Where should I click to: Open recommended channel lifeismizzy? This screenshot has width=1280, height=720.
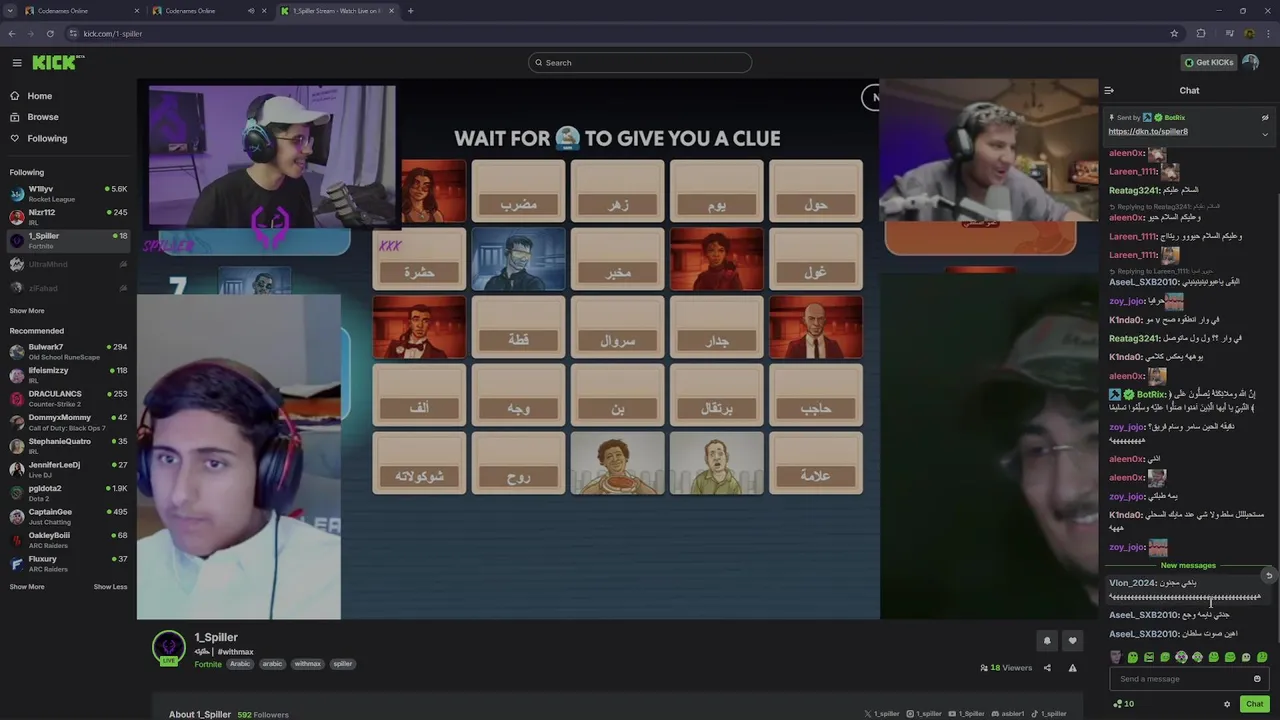coord(68,375)
